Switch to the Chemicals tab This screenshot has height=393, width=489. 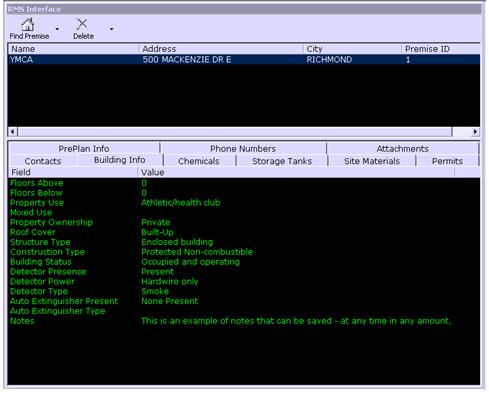pyautogui.click(x=199, y=161)
